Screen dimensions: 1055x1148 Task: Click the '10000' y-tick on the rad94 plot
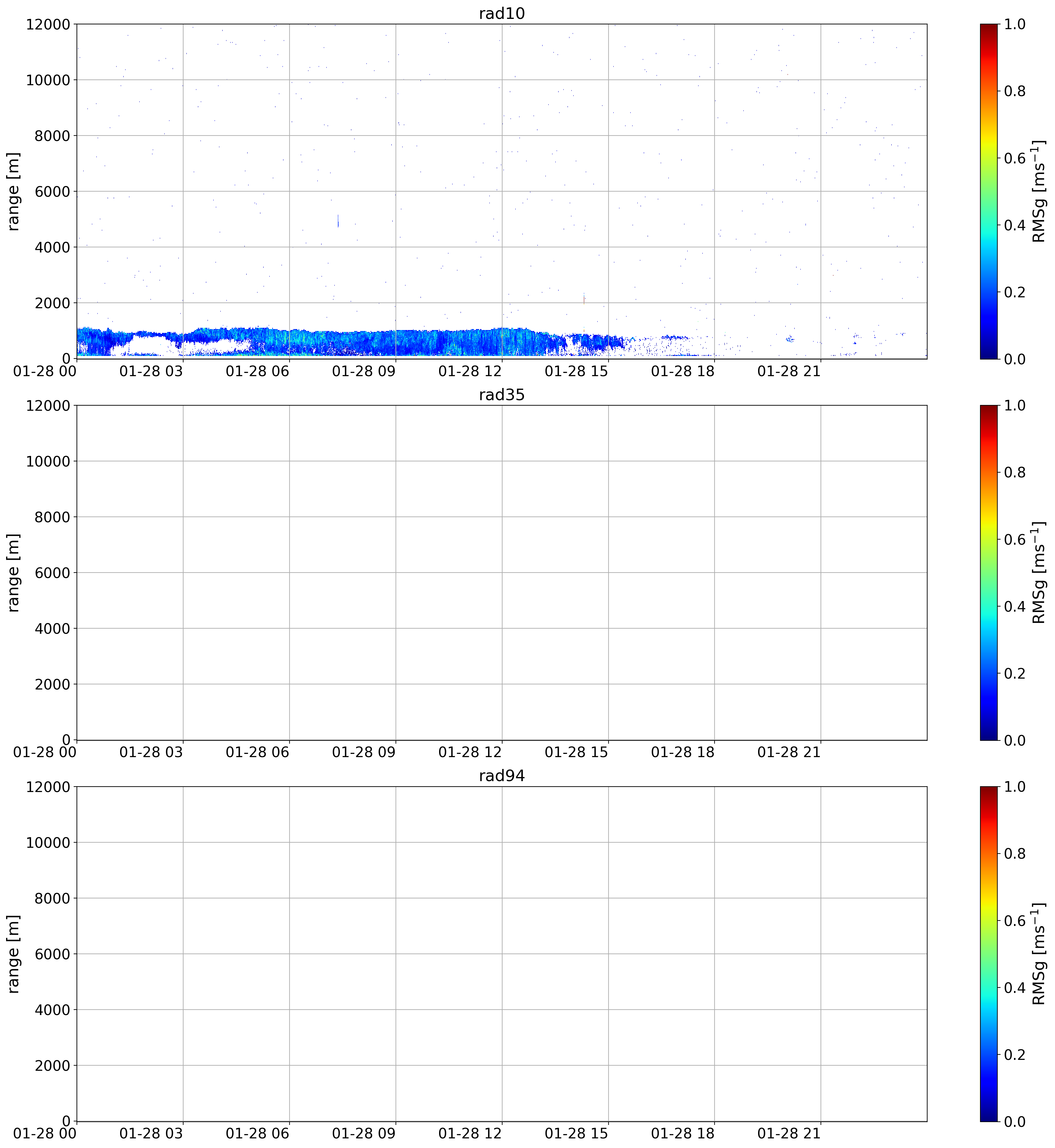(x=48, y=842)
